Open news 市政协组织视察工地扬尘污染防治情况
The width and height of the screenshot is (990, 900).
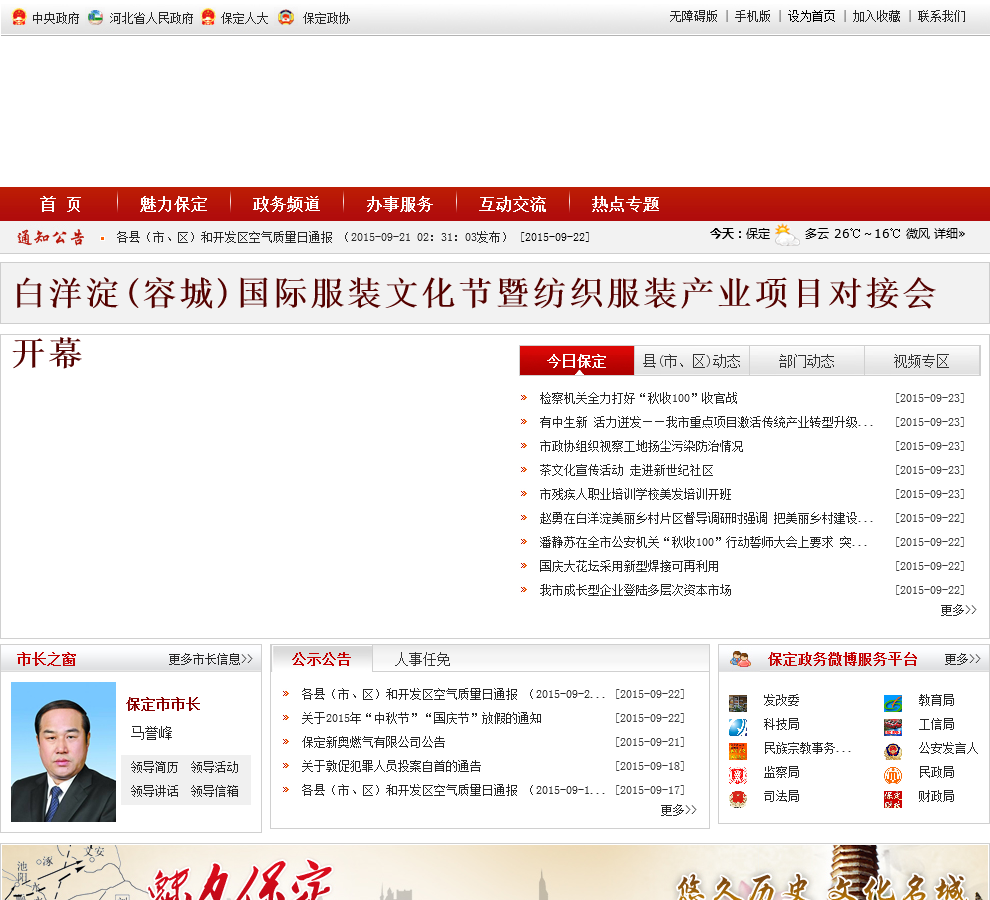pos(641,446)
